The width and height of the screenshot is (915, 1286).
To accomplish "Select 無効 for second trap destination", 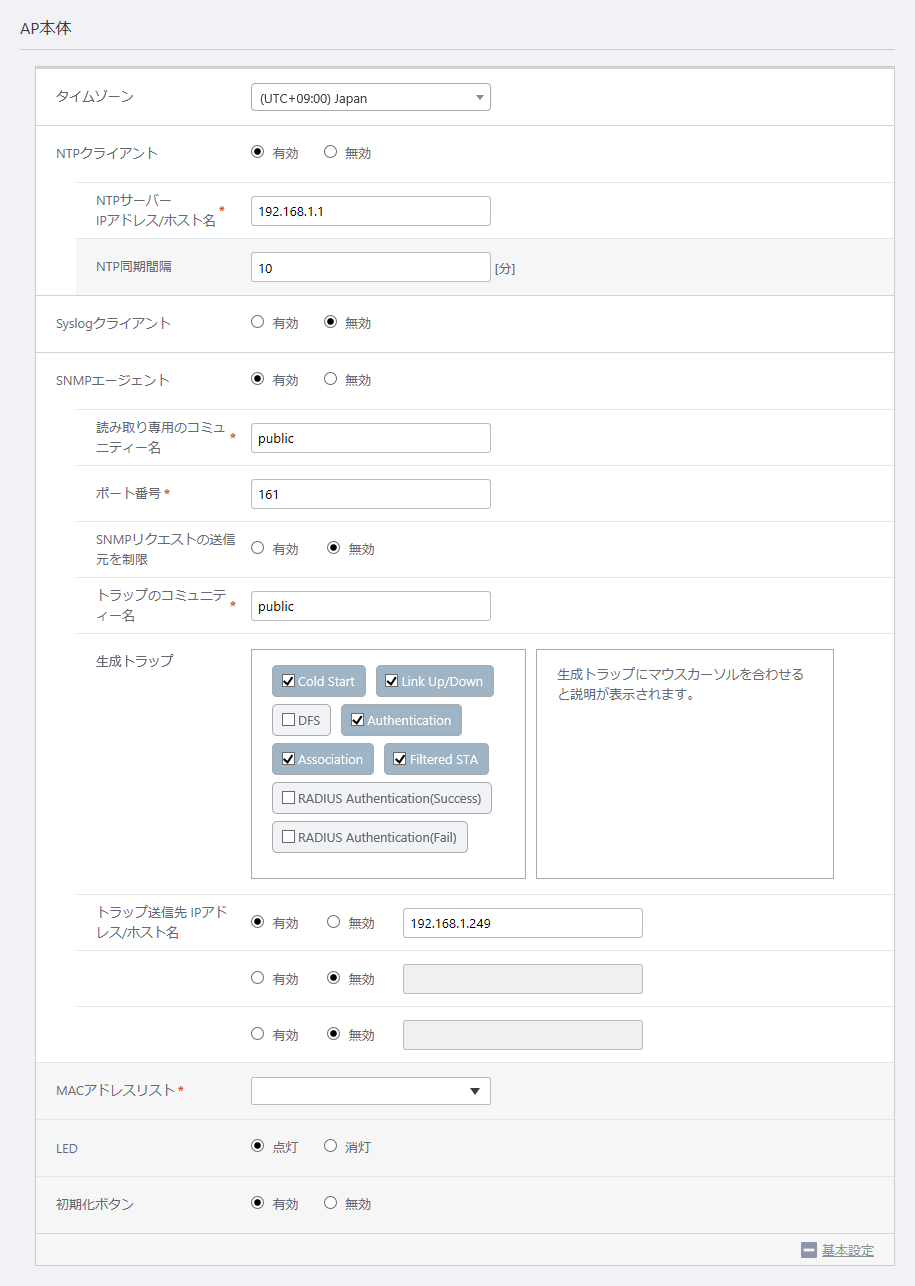I will 334,978.
